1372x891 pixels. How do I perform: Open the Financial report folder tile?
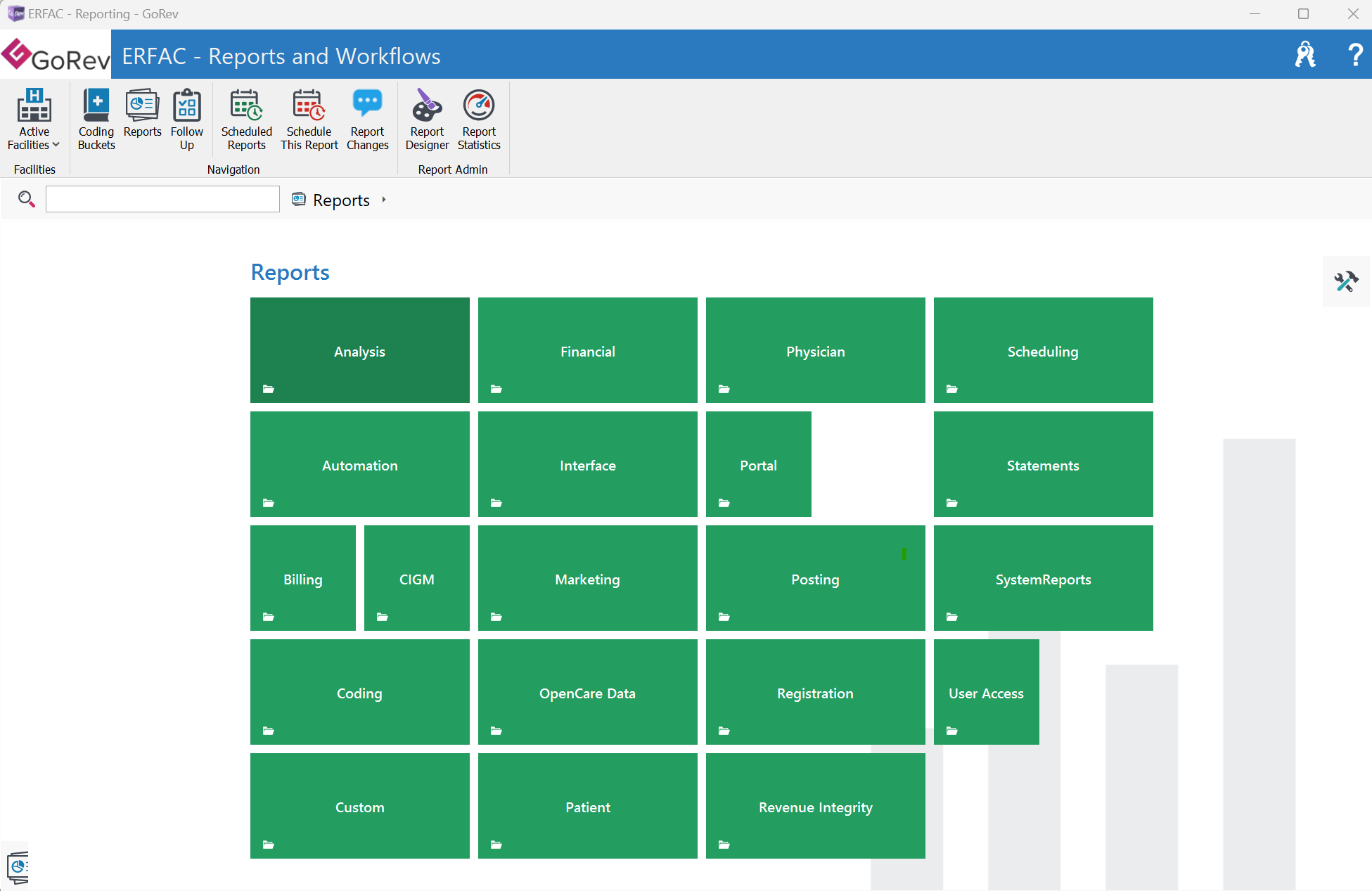(x=588, y=350)
